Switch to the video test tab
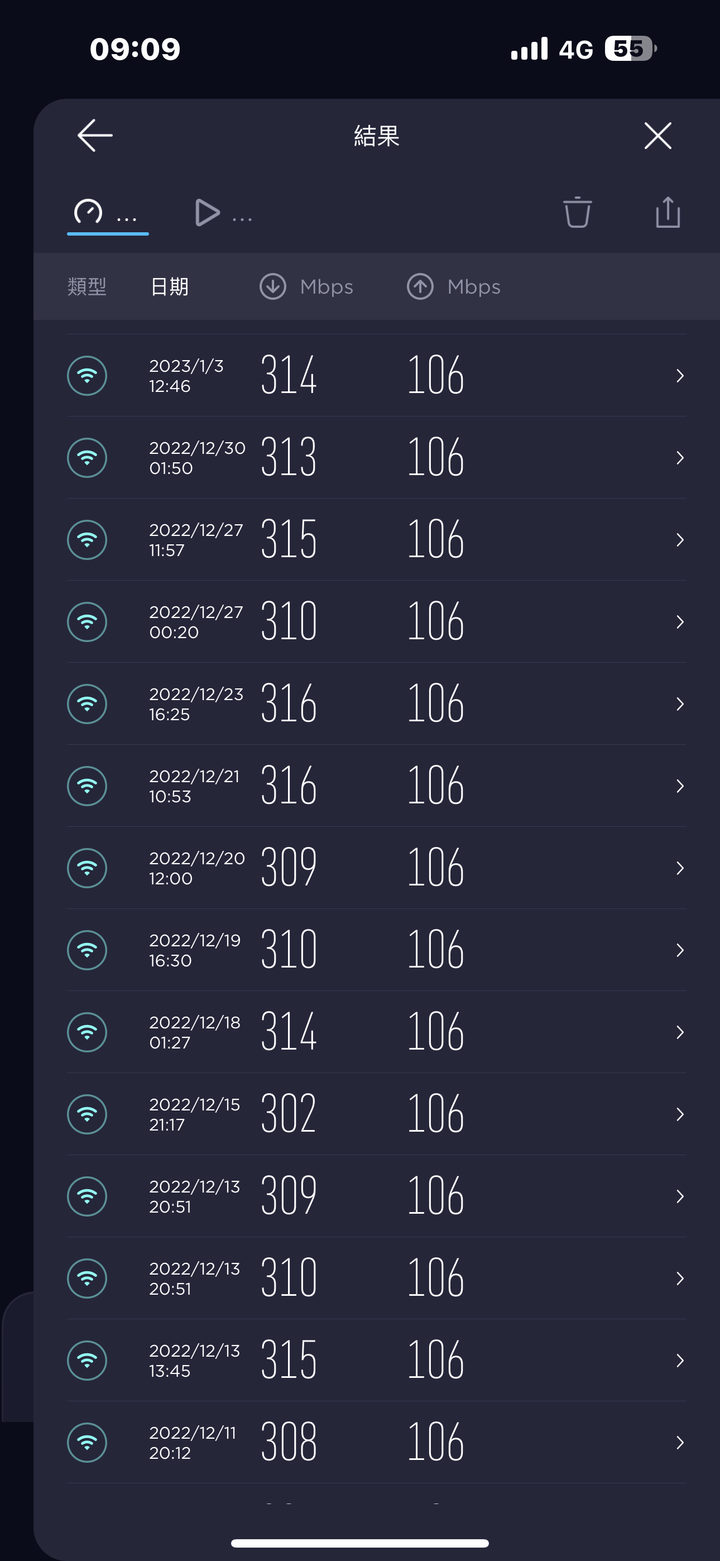 [x=223, y=213]
